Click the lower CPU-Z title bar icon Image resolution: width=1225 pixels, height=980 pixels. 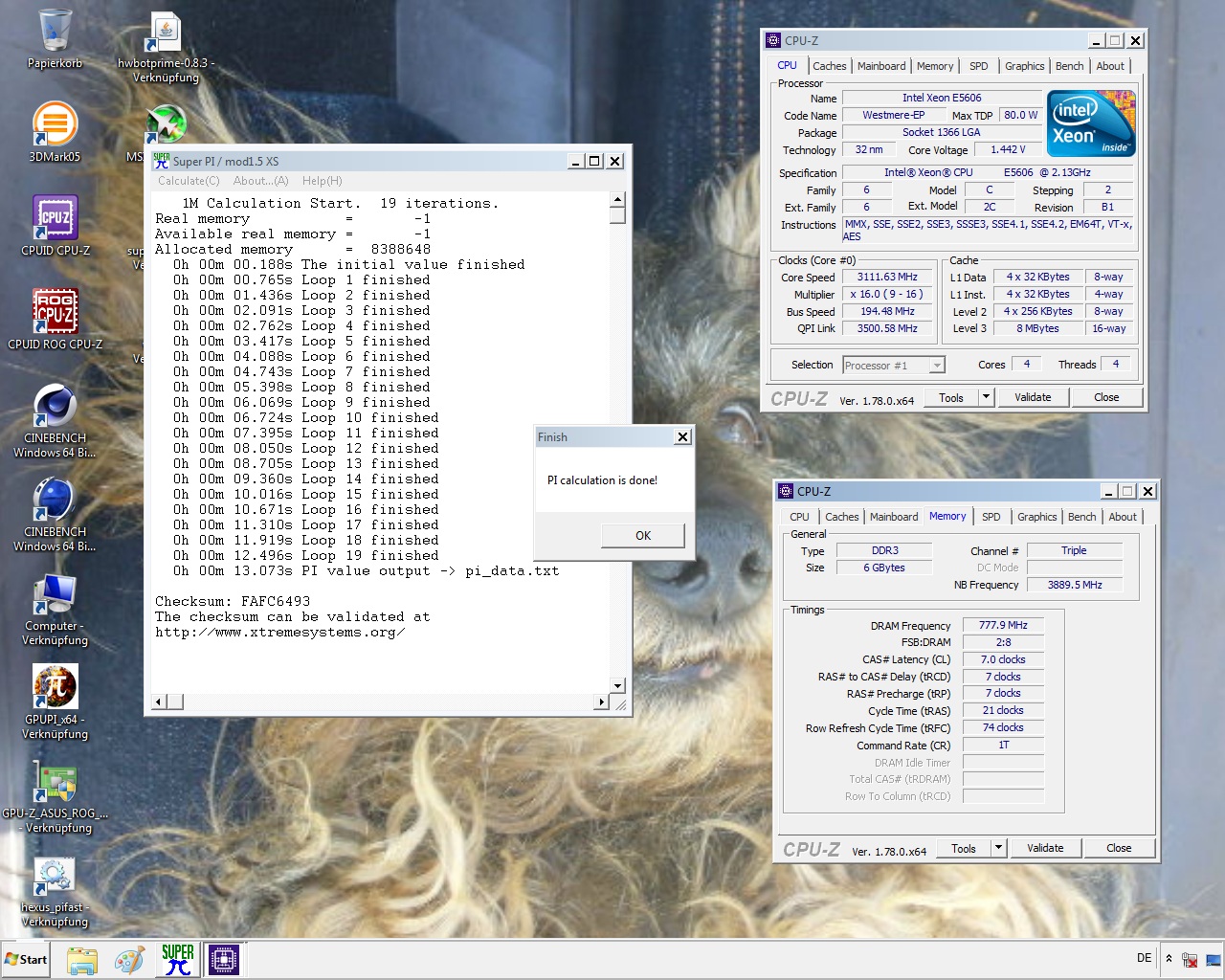click(x=786, y=491)
